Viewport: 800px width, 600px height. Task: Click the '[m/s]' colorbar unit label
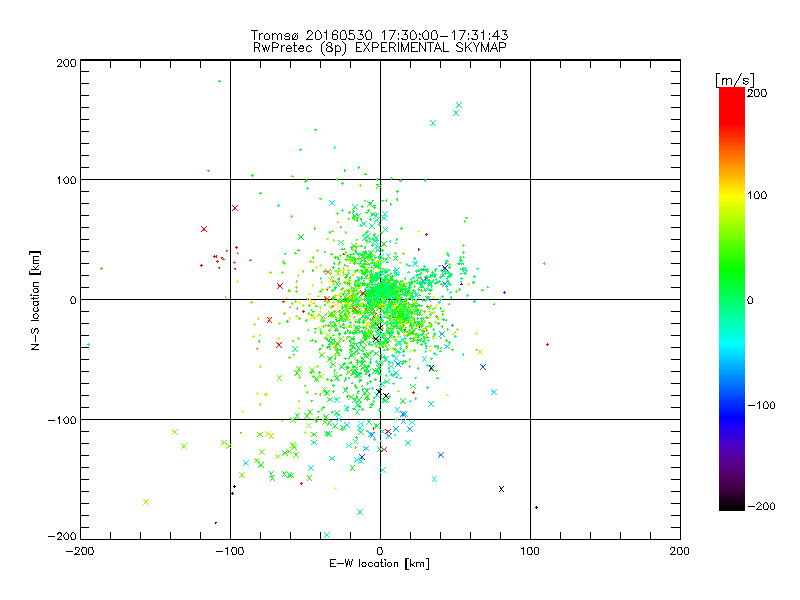735,80
